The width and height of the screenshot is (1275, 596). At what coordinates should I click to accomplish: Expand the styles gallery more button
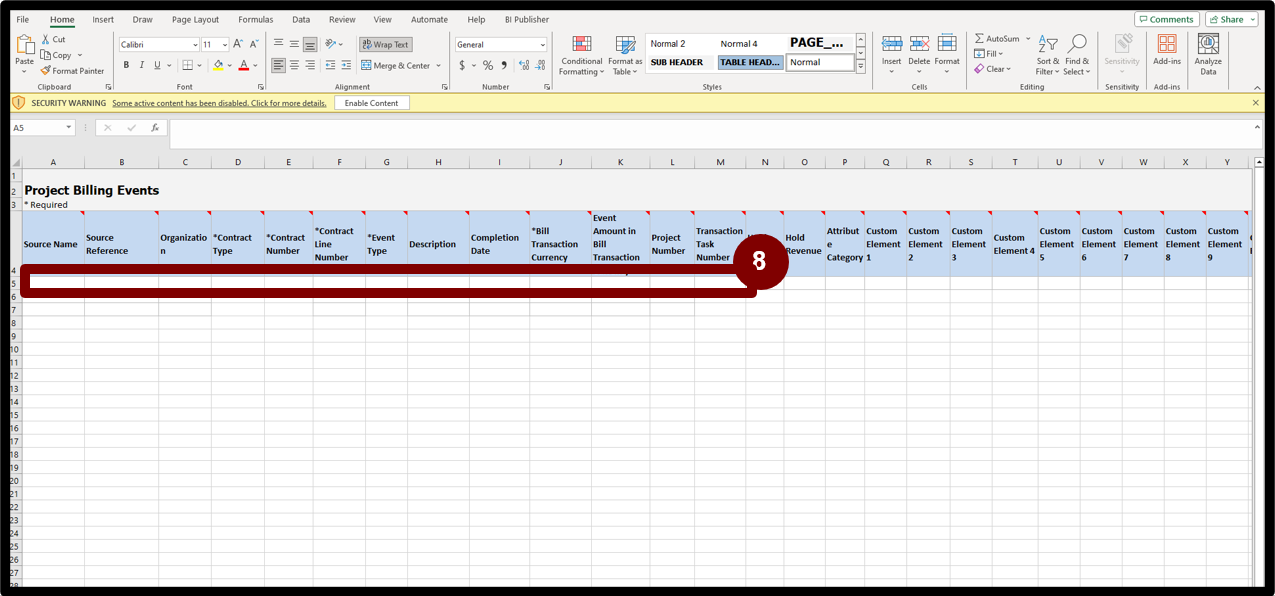(x=860, y=67)
